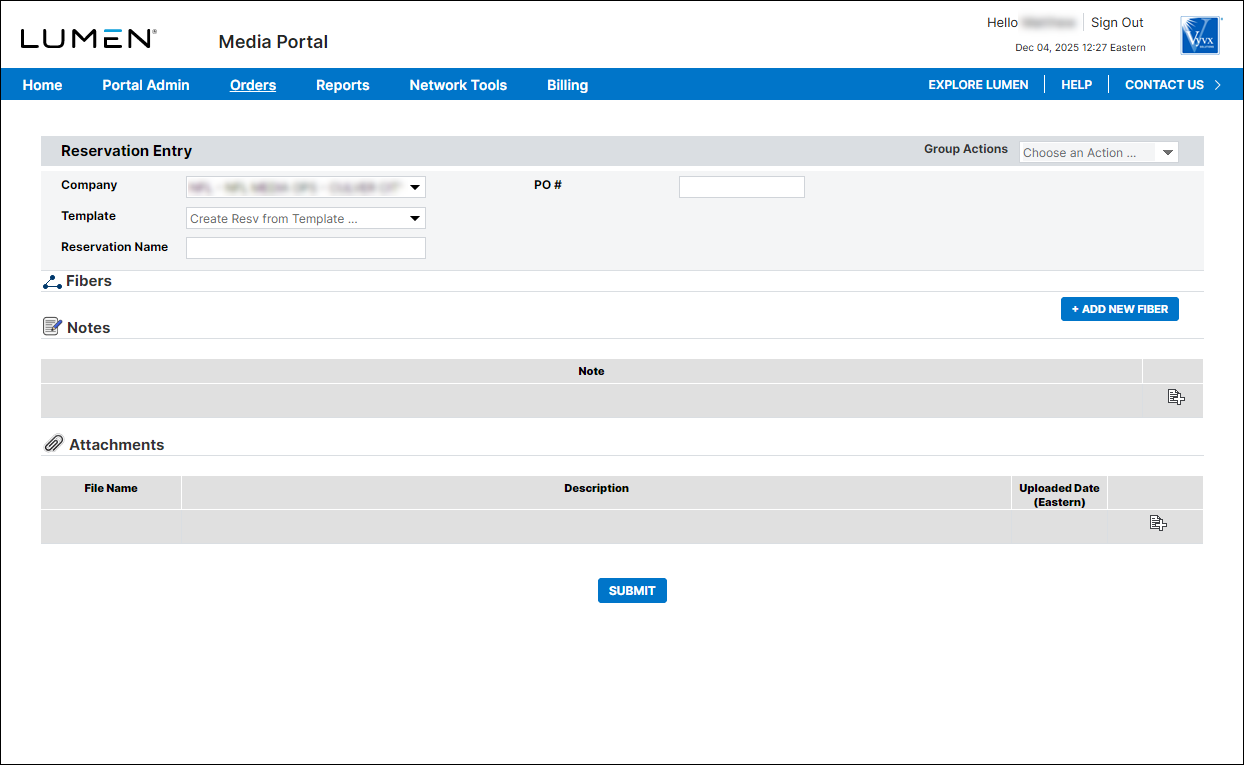
Task: Open the Group Actions dropdown
Action: [1098, 153]
